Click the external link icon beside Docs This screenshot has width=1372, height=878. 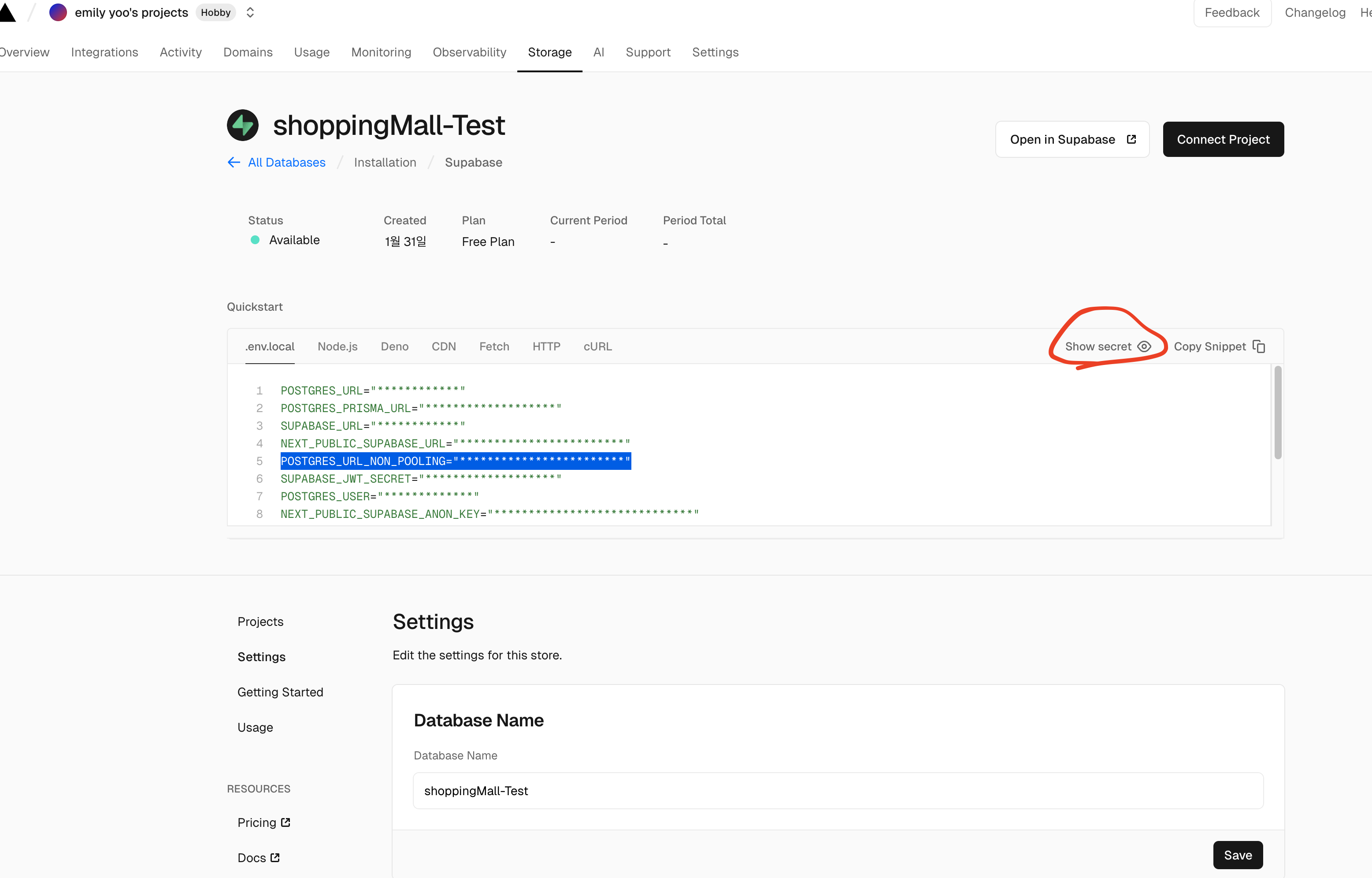275,857
